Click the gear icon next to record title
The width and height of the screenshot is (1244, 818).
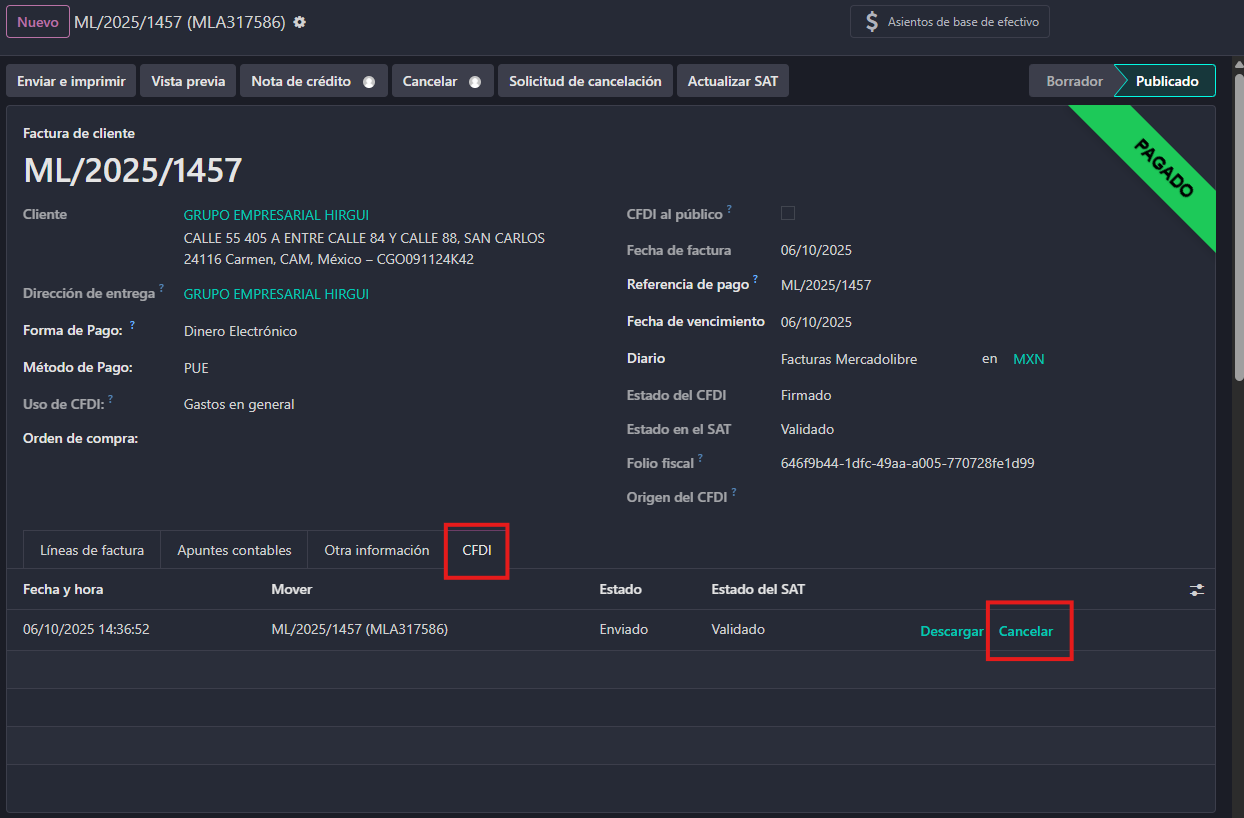coord(299,22)
